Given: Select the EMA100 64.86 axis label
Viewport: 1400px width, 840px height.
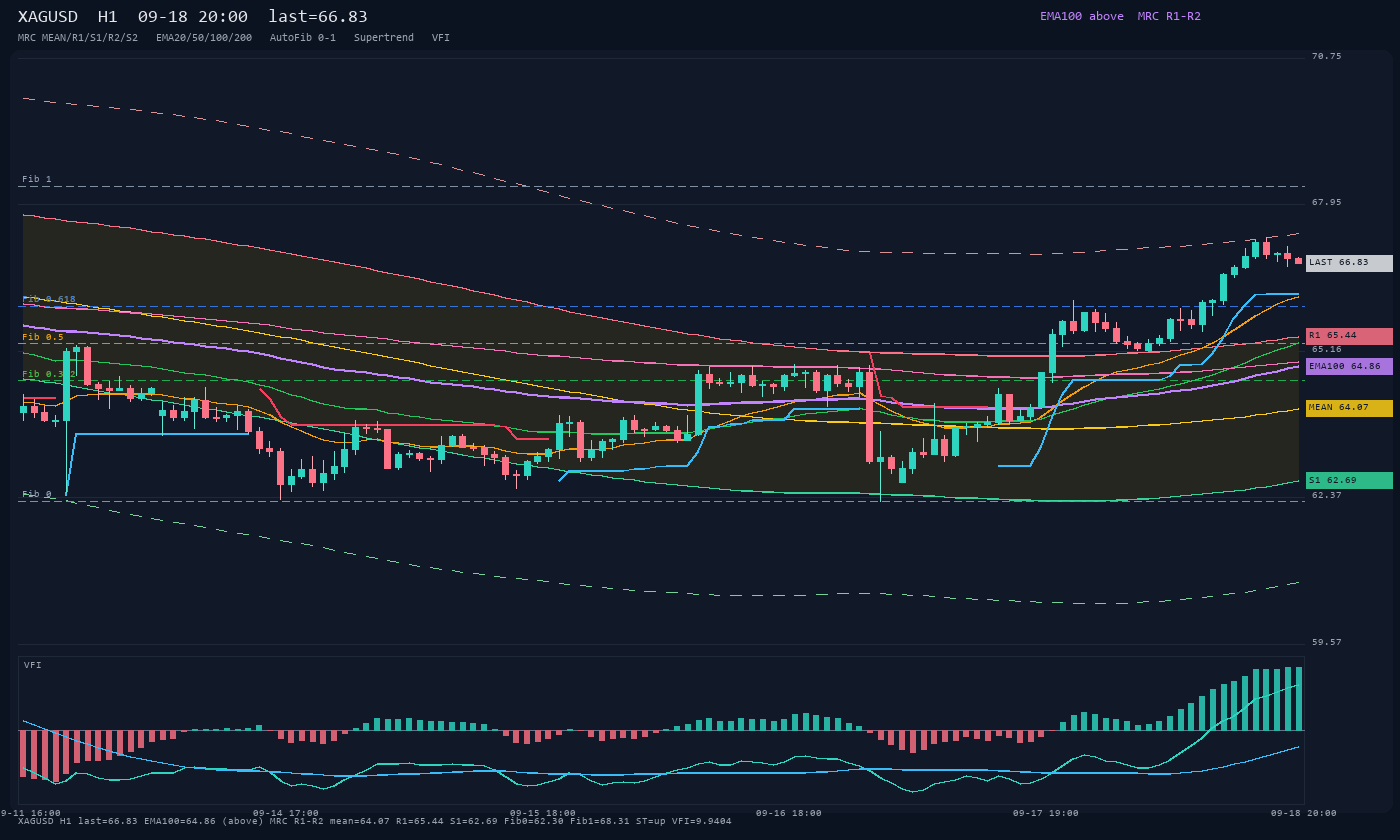Looking at the screenshot, I should pyautogui.click(x=1349, y=367).
